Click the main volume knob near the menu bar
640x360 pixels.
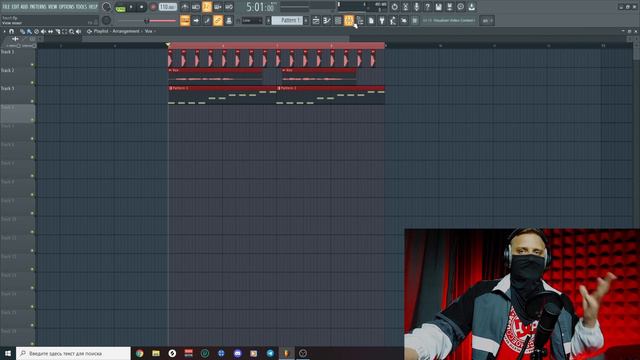click(x=107, y=7)
